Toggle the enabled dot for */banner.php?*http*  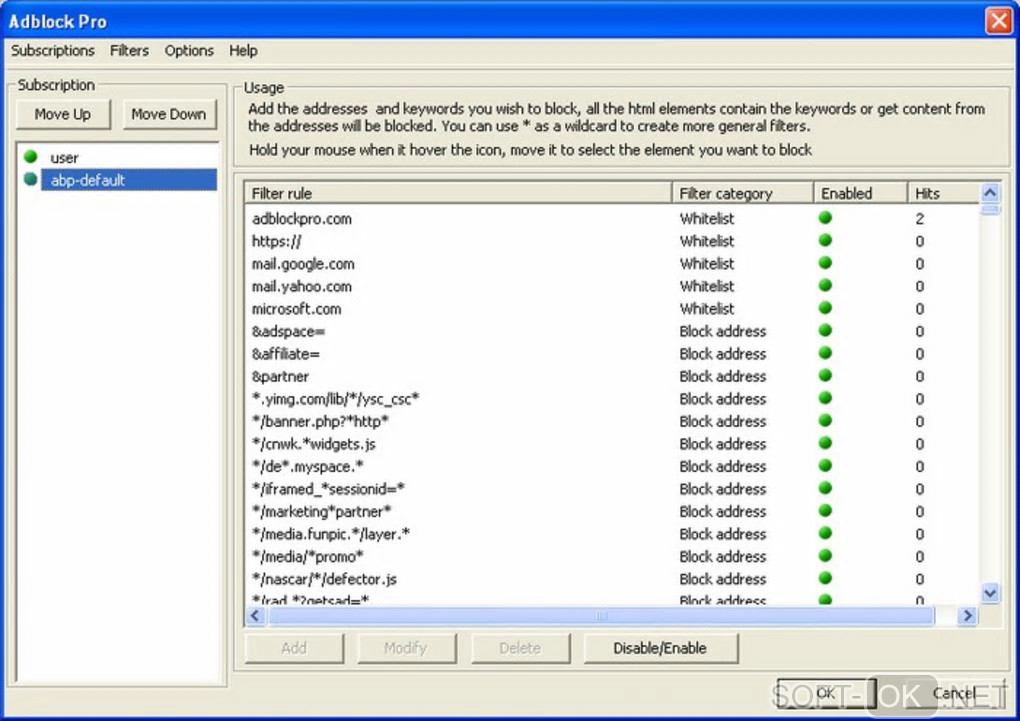[x=825, y=421]
